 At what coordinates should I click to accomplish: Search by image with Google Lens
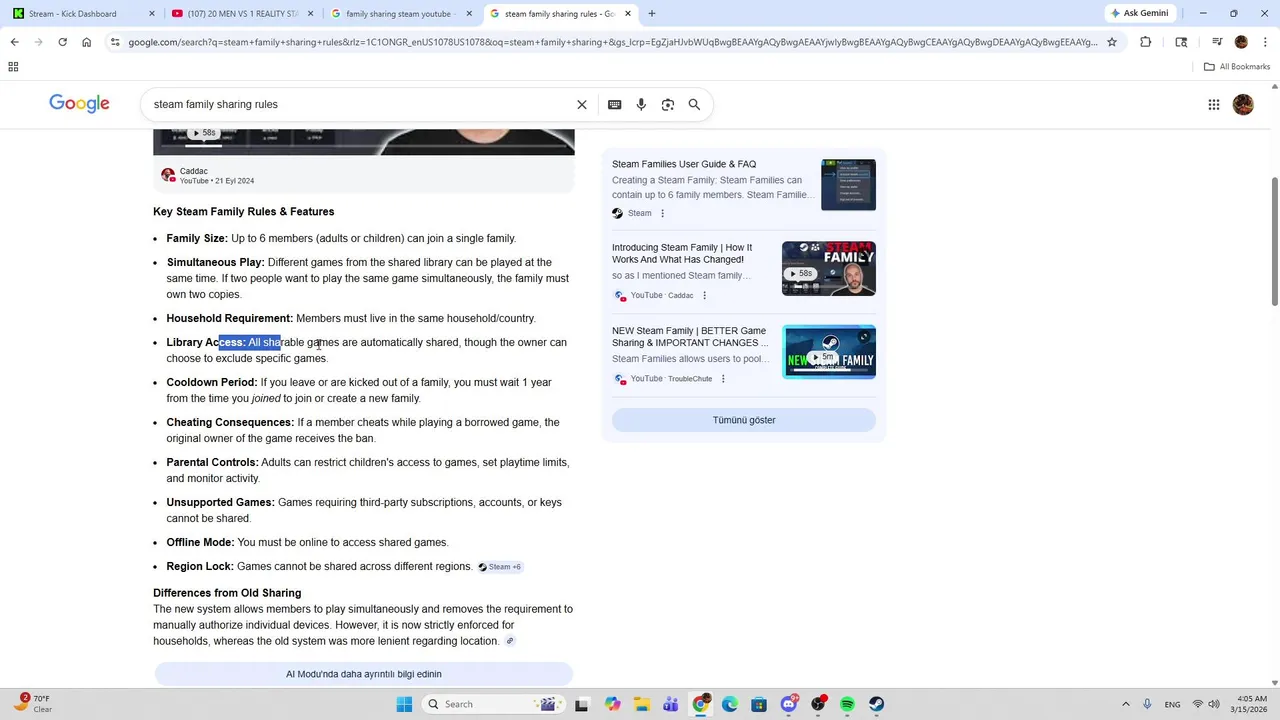668,104
